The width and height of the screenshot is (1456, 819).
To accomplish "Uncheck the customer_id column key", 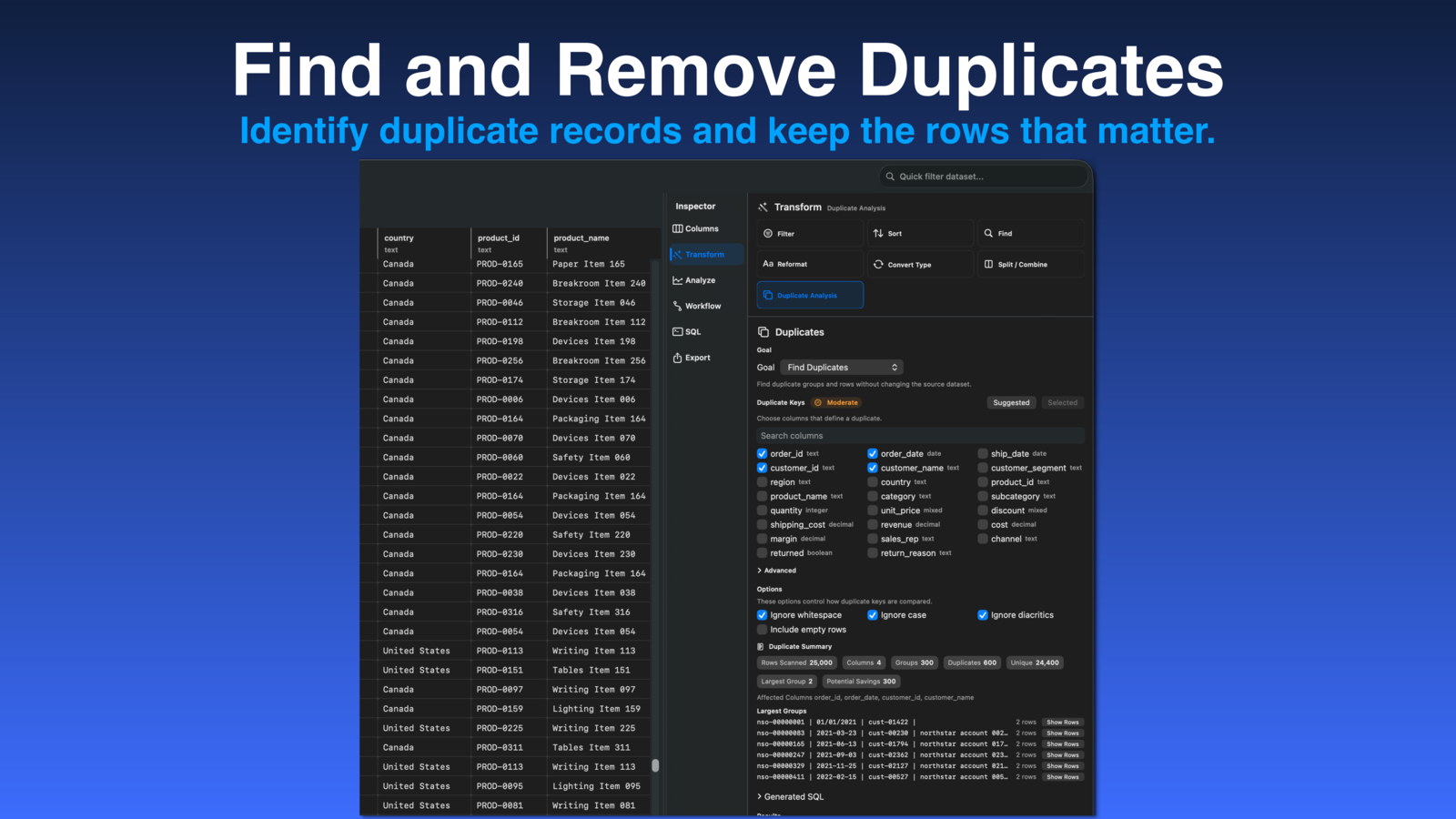I will pos(762,468).
